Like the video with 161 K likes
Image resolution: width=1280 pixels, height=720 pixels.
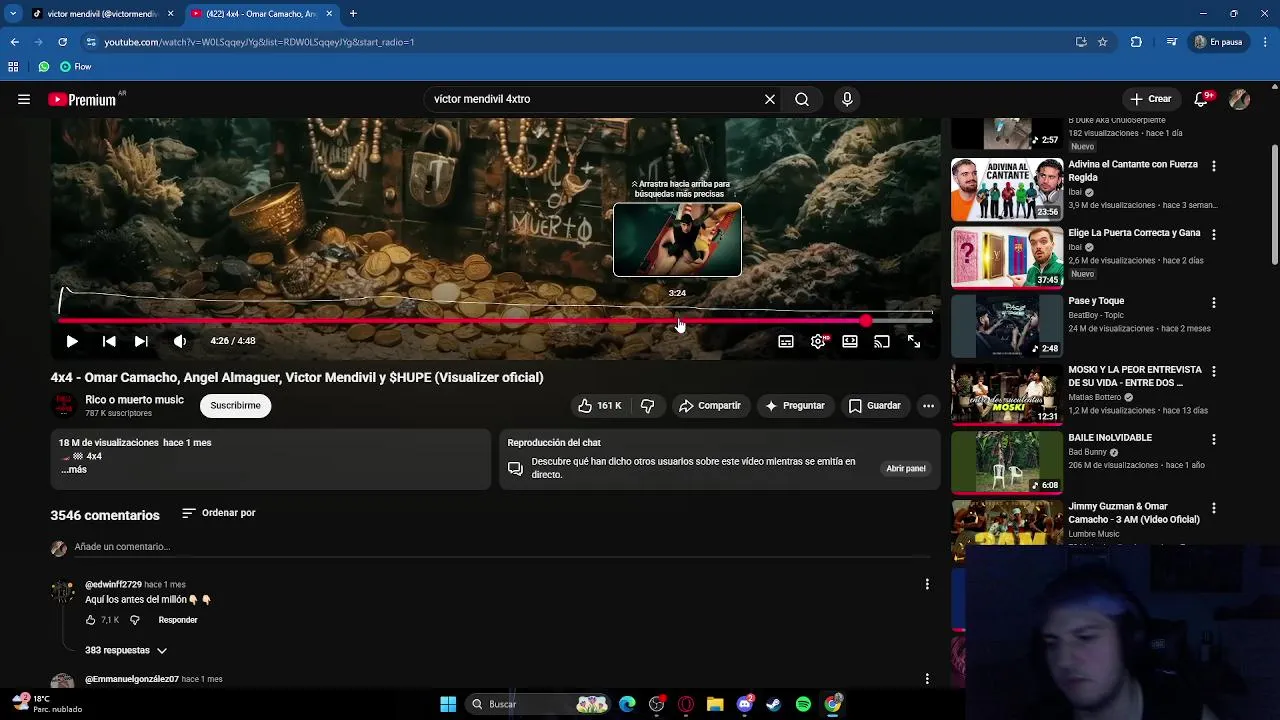click(x=599, y=405)
